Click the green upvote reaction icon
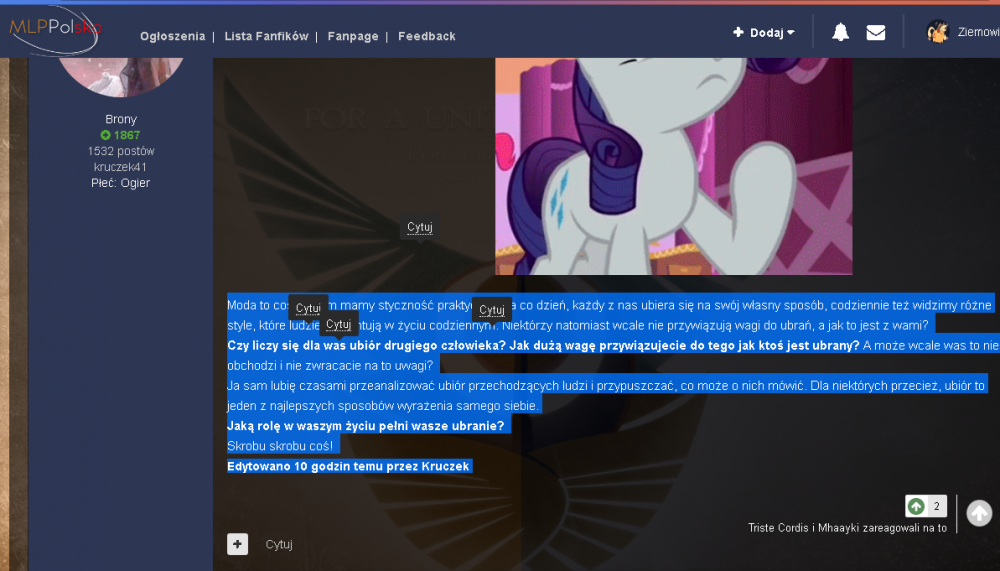Screen dimensions: 1000x571 [x=916, y=506]
